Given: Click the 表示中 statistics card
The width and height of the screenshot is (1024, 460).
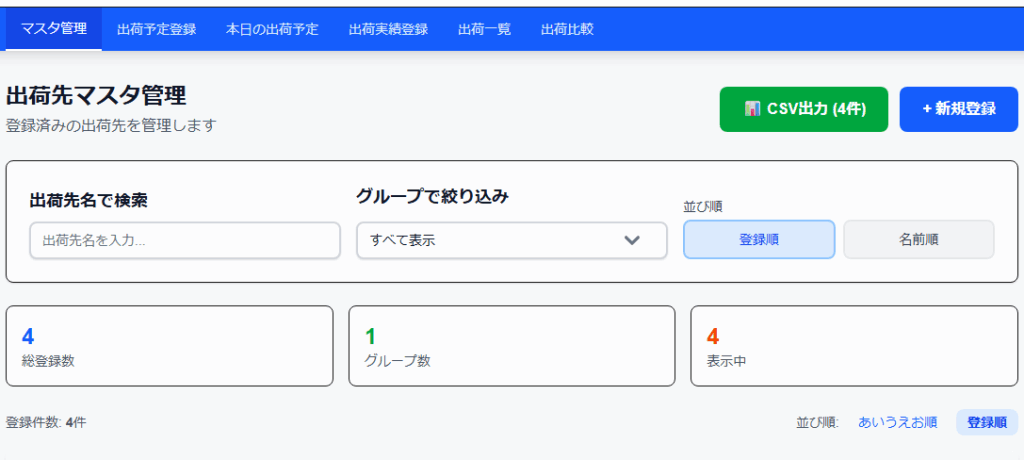Looking at the screenshot, I should click(853, 346).
